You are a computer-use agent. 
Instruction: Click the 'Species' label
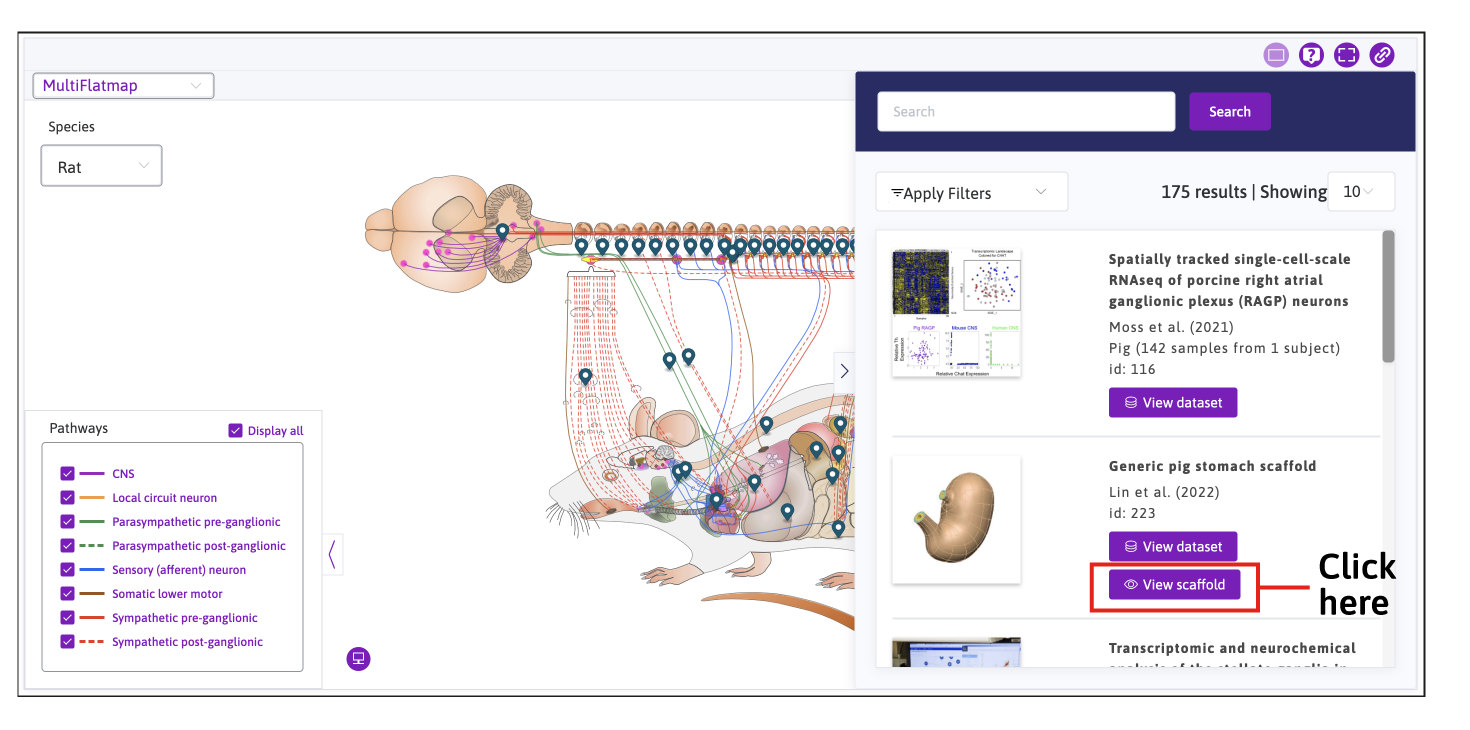pos(72,127)
